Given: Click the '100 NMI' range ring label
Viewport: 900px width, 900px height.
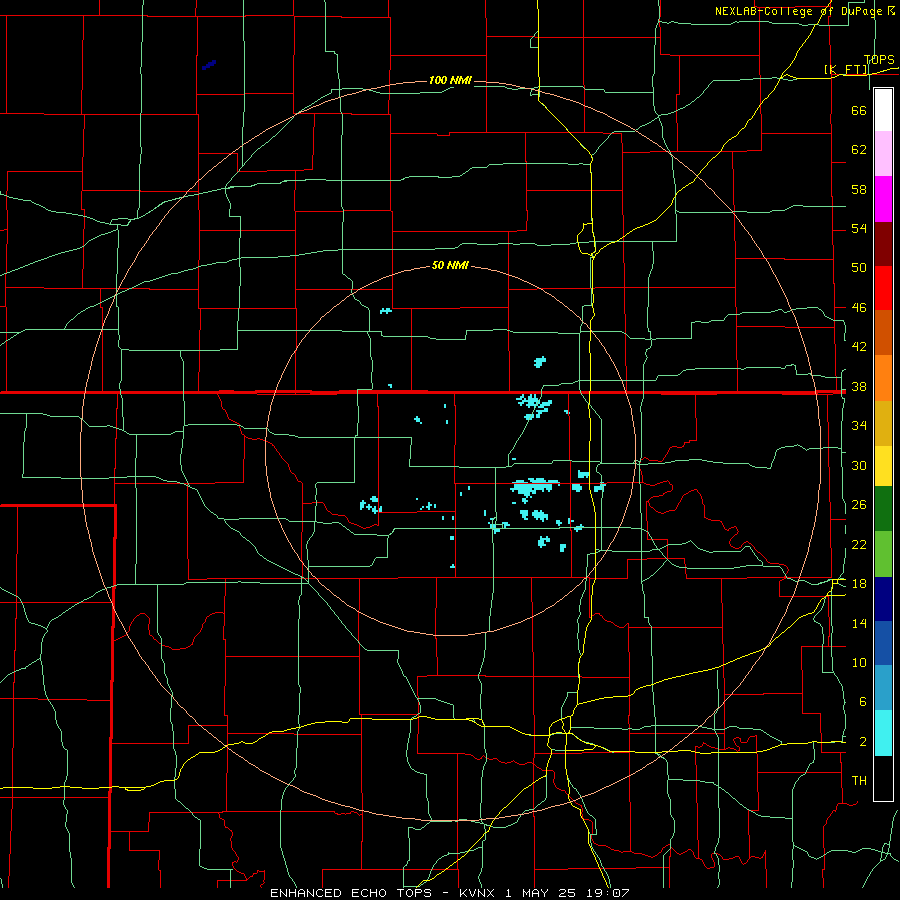Looking at the screenshot, I should (450, 80).
